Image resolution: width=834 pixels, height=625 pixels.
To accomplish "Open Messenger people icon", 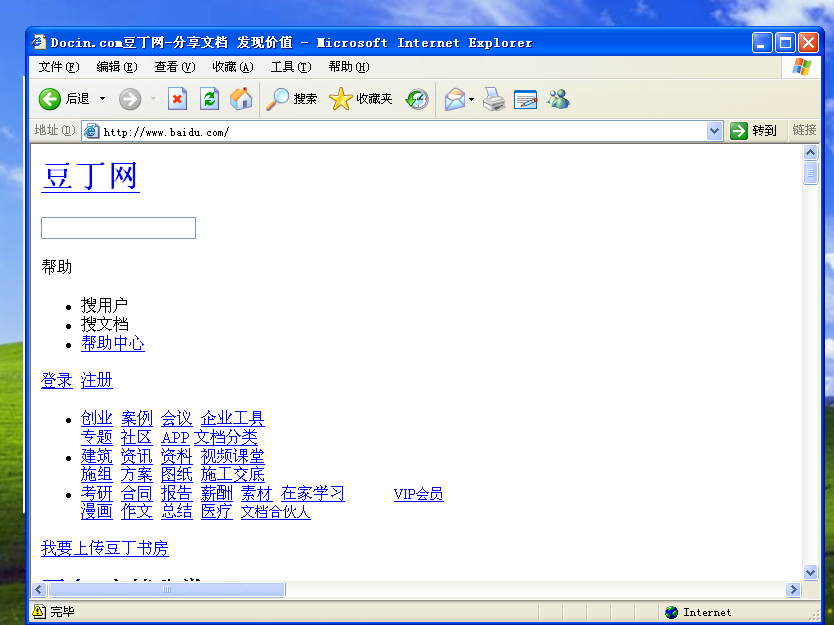I will 558,99.
